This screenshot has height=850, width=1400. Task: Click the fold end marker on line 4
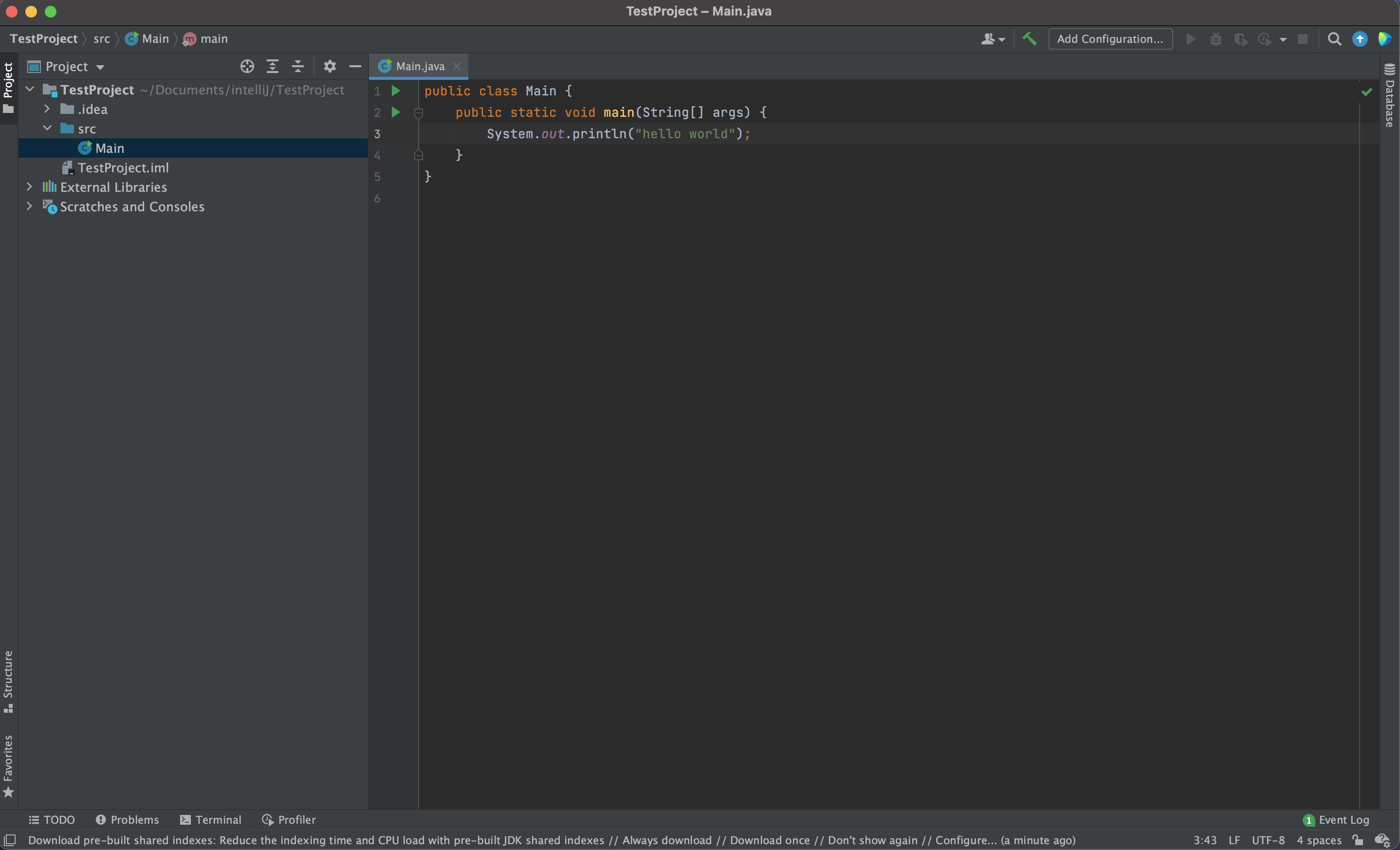tap(418, 155)
